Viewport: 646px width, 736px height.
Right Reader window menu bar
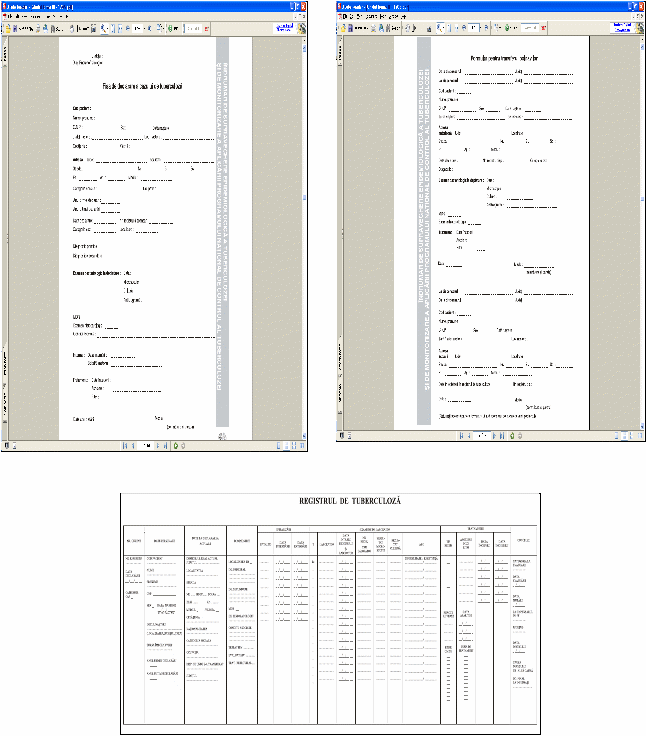pyautogui.click(x=491, y=16)
